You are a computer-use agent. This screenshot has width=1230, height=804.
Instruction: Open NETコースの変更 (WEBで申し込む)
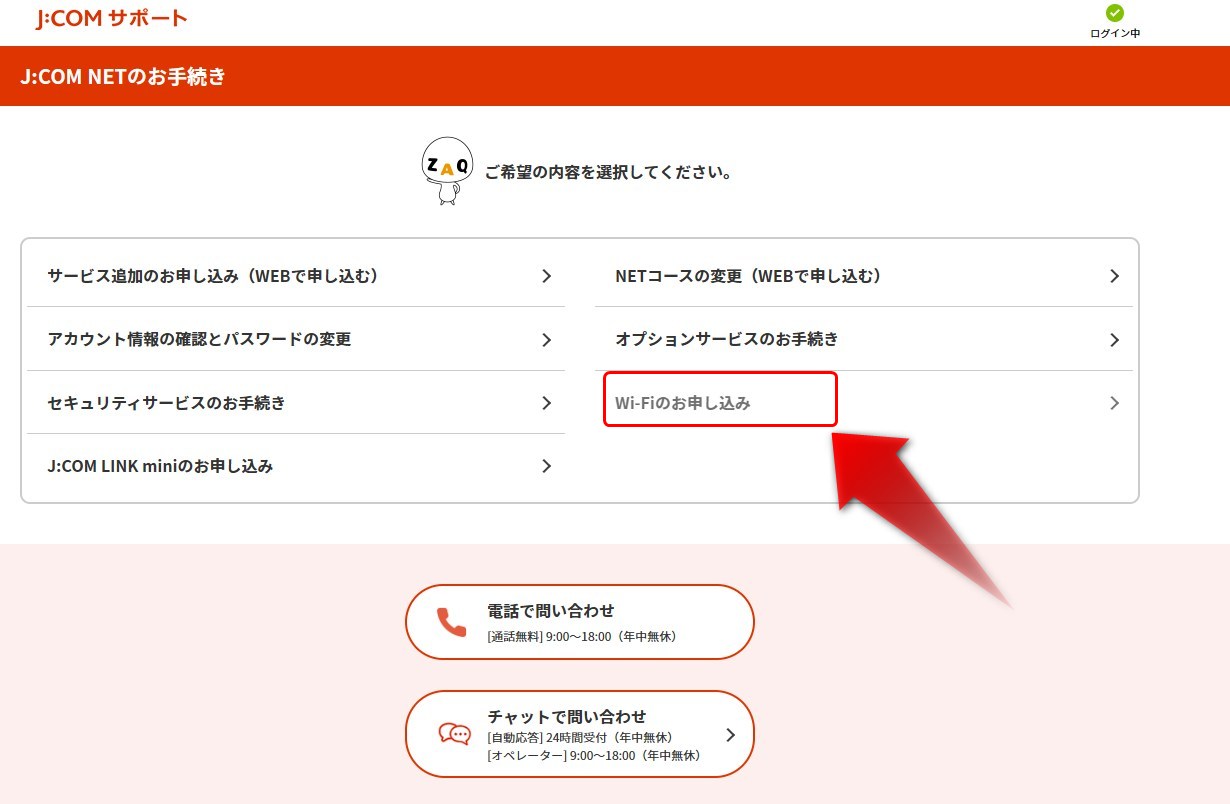coord(749,276)
